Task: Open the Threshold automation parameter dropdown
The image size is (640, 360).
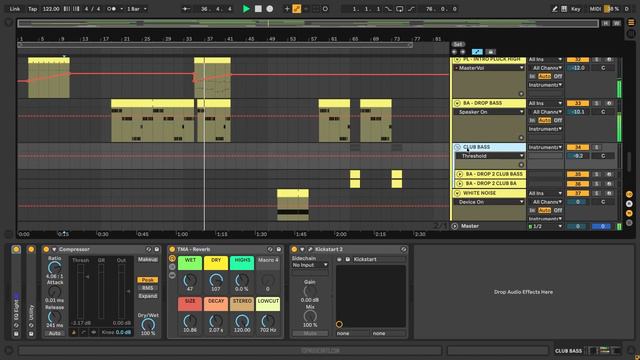Action: [x=490, y=156]
